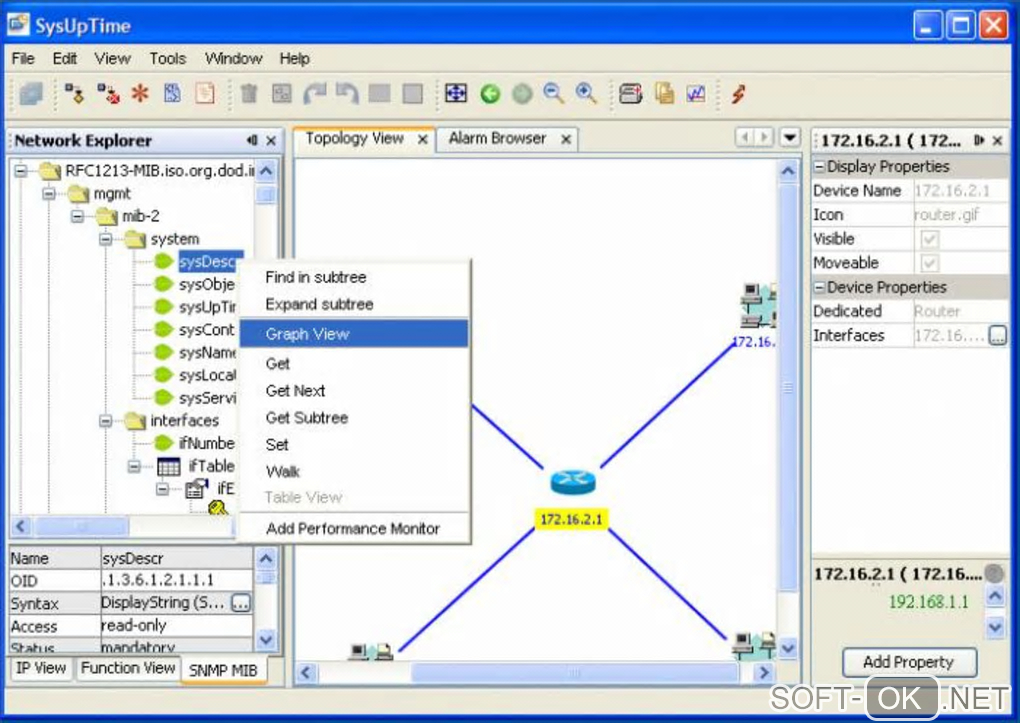
Task: Click the green back arrow icon
Action: pos(490,94)
